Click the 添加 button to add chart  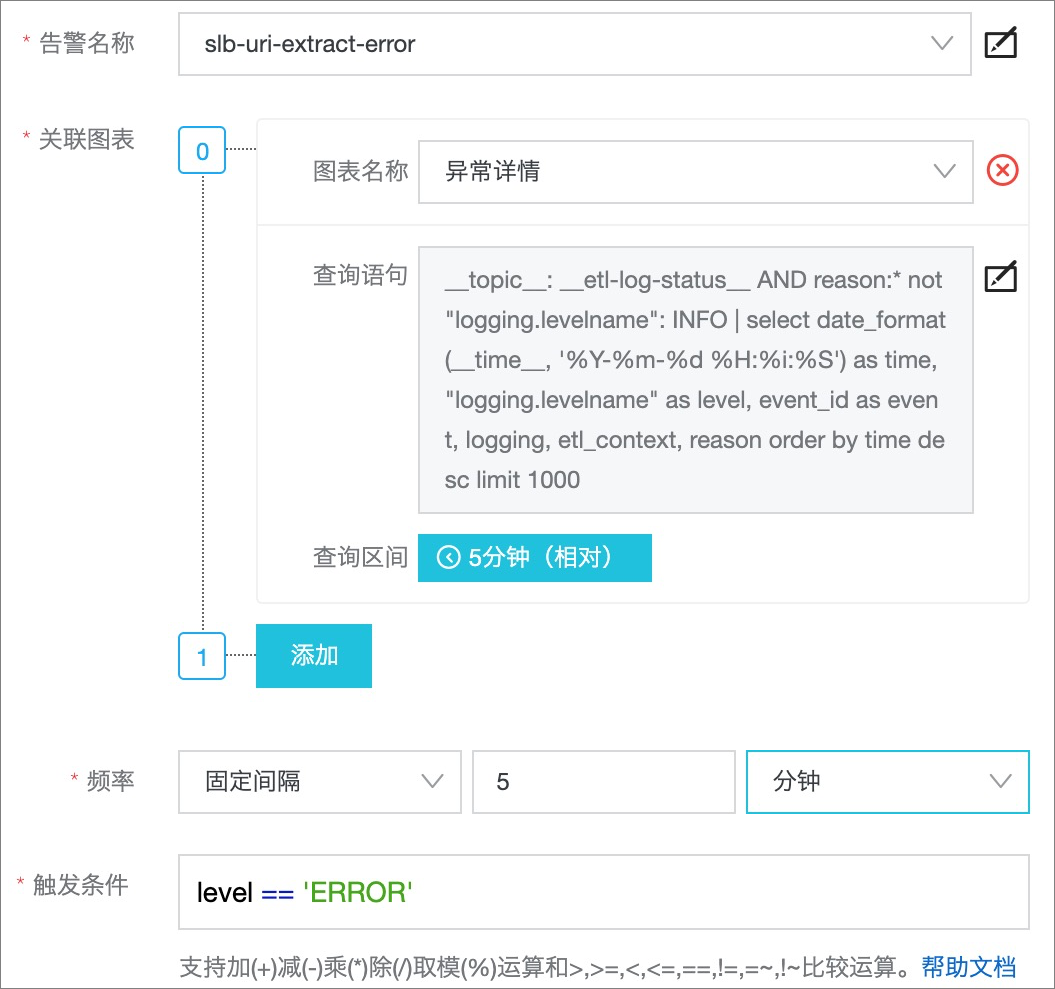coord(314,656)
